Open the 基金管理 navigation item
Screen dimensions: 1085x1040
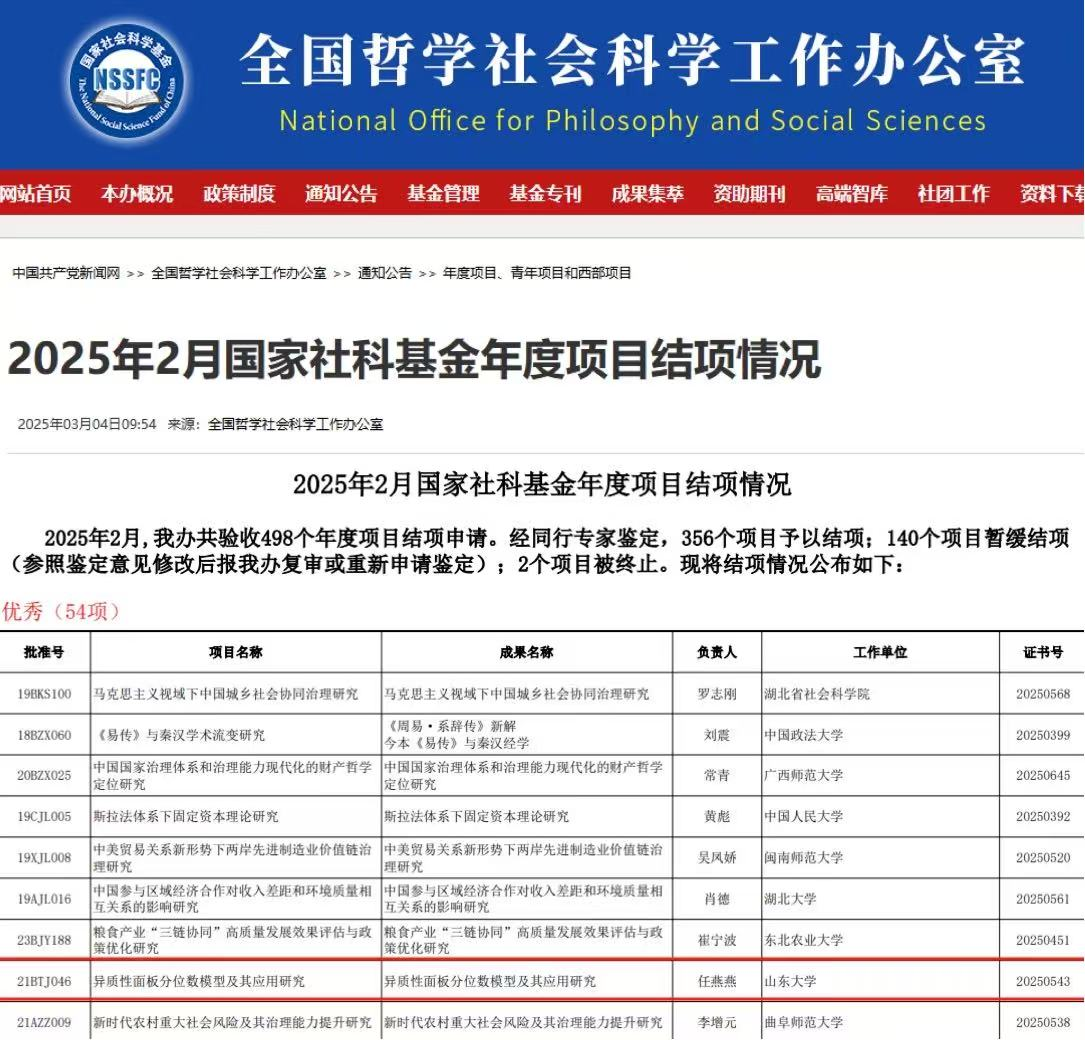[443, 194]
